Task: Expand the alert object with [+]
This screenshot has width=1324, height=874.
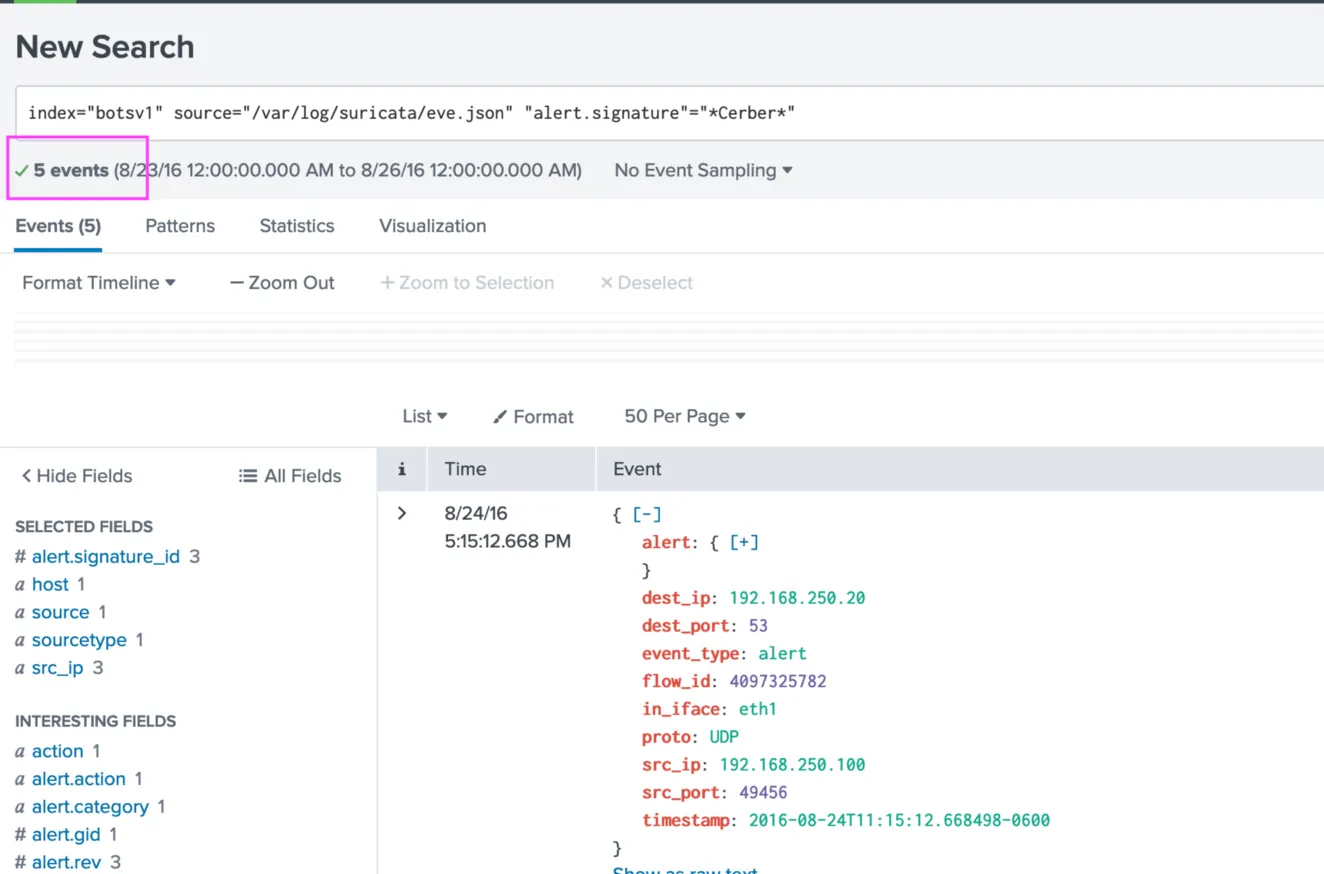Action: (x=744, y=542)
